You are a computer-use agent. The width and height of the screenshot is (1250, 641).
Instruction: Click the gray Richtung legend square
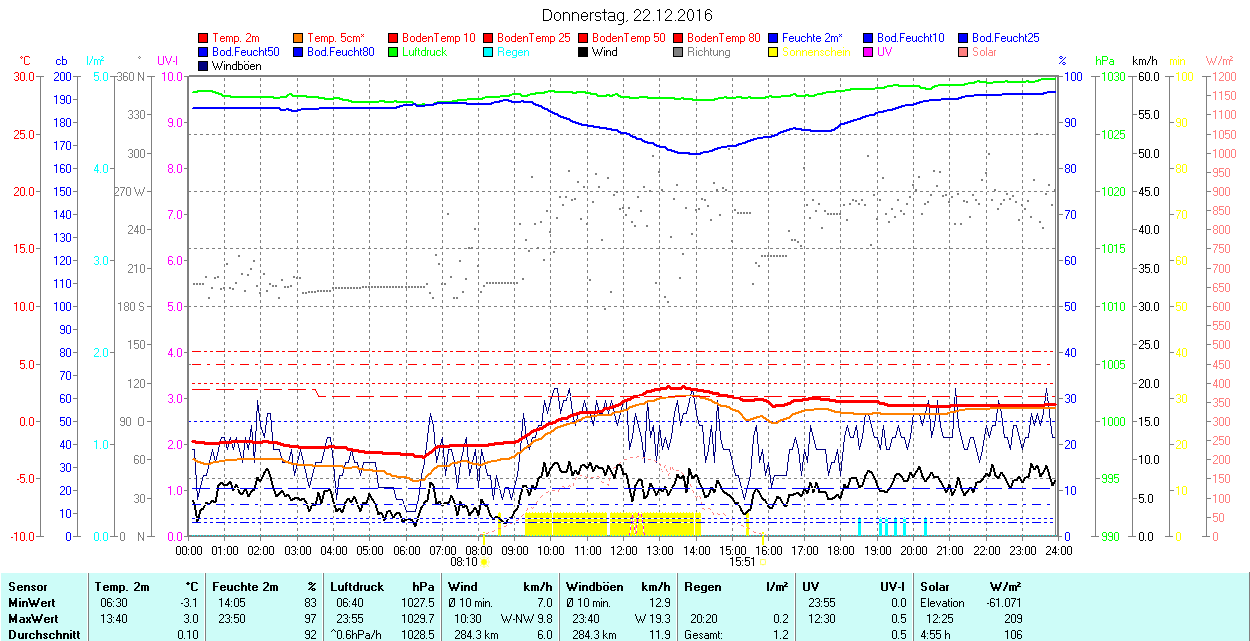pyautogui.click(x=679, y=52)
